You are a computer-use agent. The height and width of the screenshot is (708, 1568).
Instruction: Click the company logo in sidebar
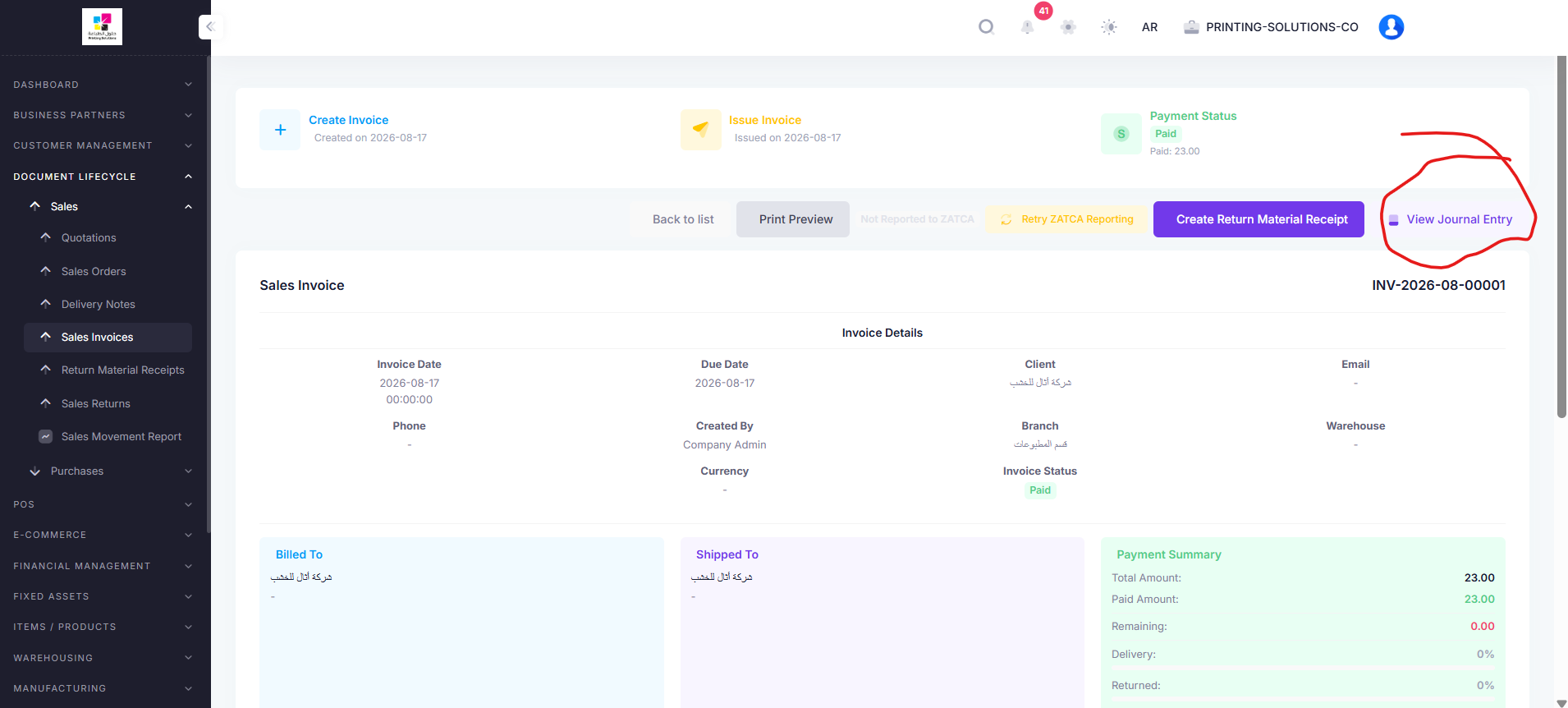pyautogui.click(x=102, y=26)
